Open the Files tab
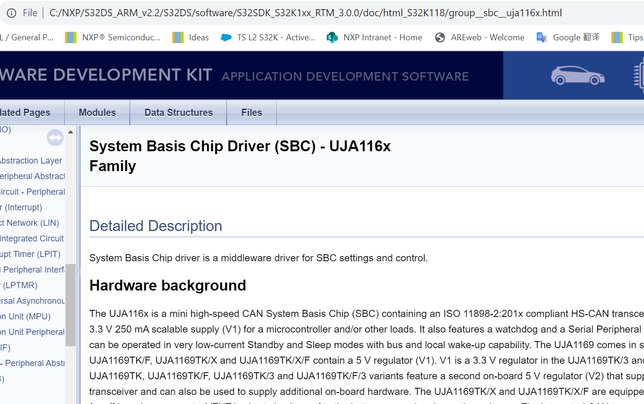Image resolution: width=644 pixels, height=404 pixels. (x=251, y=112)
